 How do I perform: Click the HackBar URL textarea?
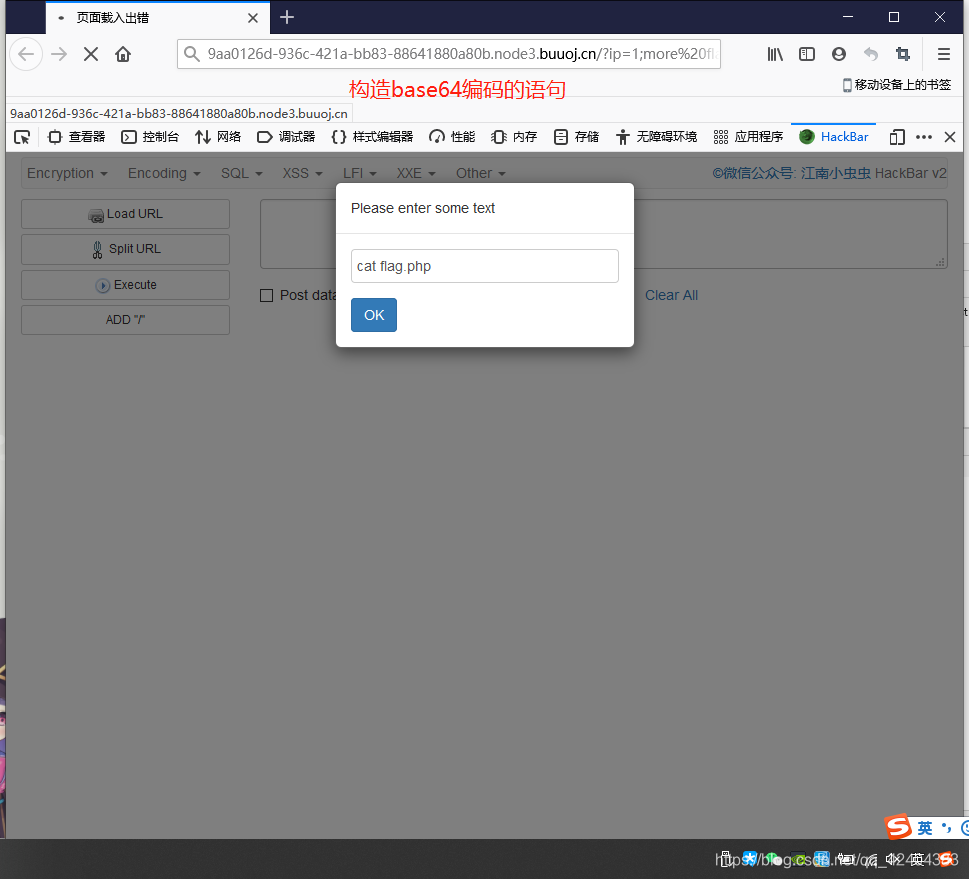pos(604,234)
